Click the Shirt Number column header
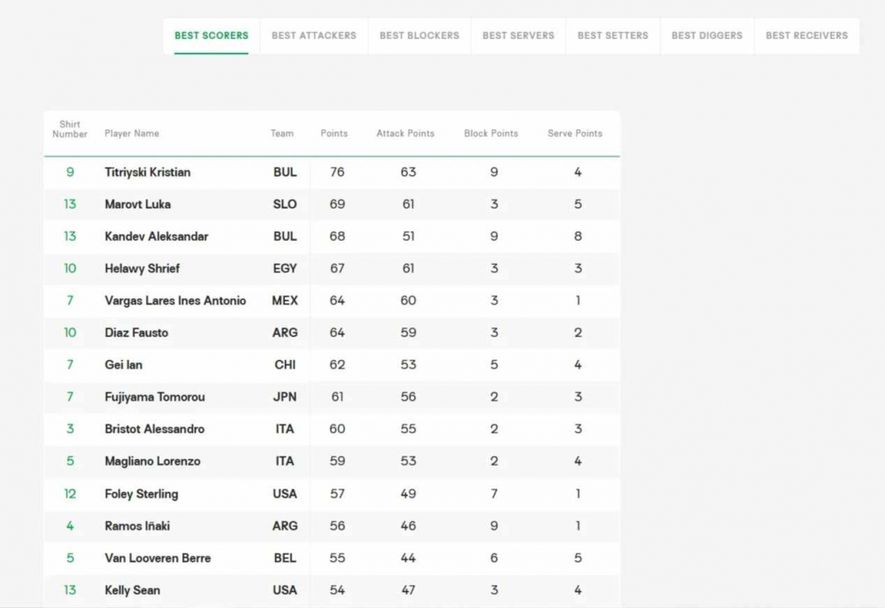Screen dimensions: 885x608 tap(70, 129)
